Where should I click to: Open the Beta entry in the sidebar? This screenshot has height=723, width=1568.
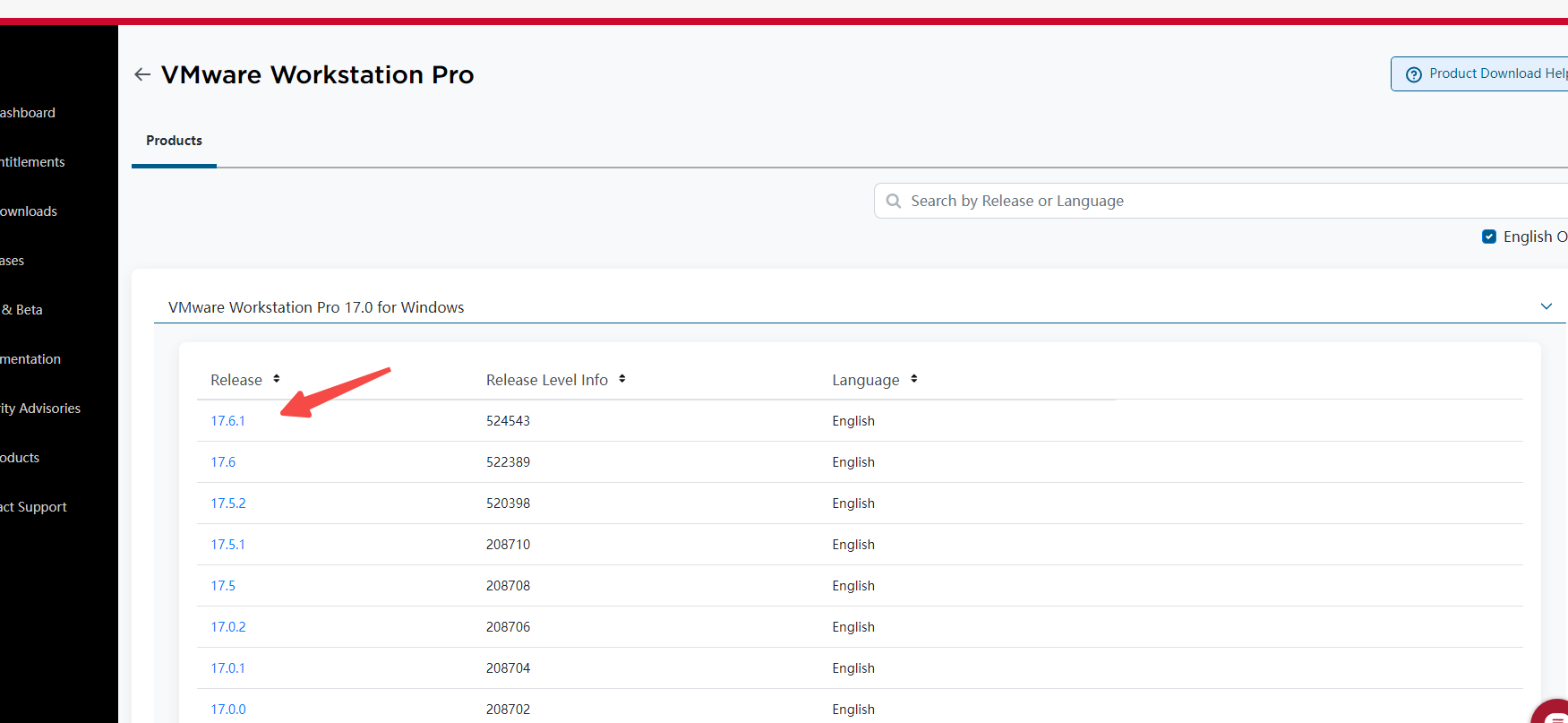tap(21, 310)
